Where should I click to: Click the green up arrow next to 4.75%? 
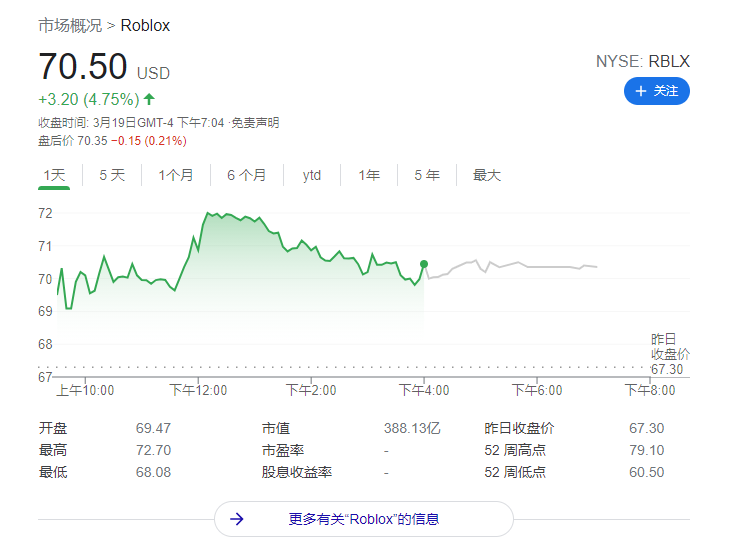(149, 99)
